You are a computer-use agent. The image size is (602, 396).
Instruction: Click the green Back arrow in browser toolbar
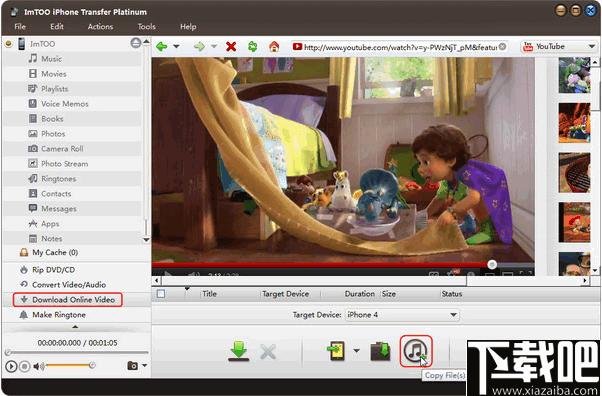(x=162, y=47)
